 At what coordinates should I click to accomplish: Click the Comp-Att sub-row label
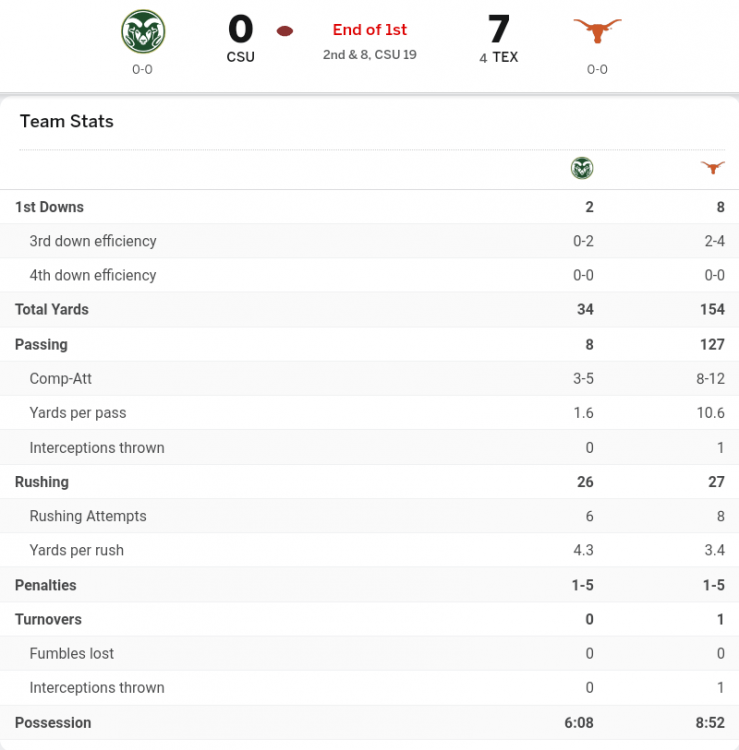pos(61,379)
